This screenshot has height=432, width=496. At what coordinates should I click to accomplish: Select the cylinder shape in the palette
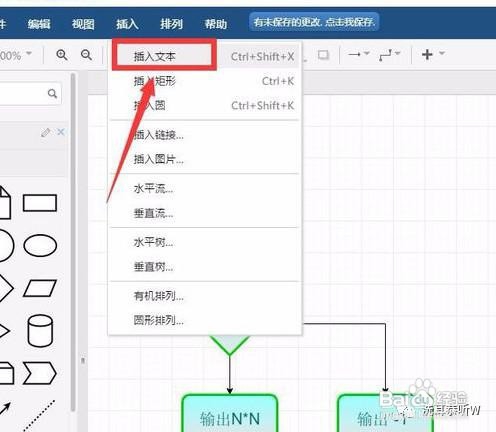(40, 331)
